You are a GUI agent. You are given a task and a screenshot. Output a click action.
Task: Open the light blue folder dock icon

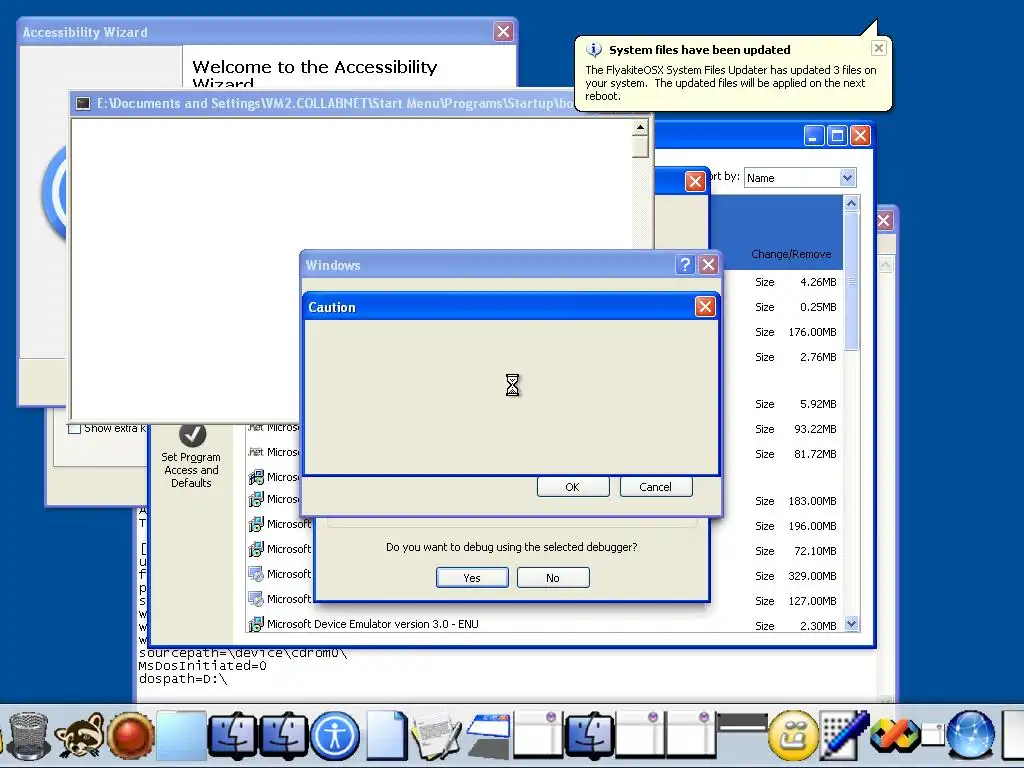(181, 735)
